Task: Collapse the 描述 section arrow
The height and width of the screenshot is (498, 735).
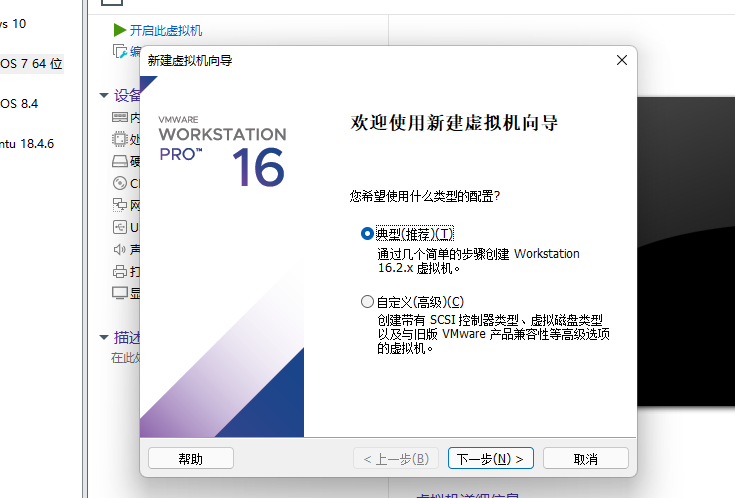Action: (104, 337)
